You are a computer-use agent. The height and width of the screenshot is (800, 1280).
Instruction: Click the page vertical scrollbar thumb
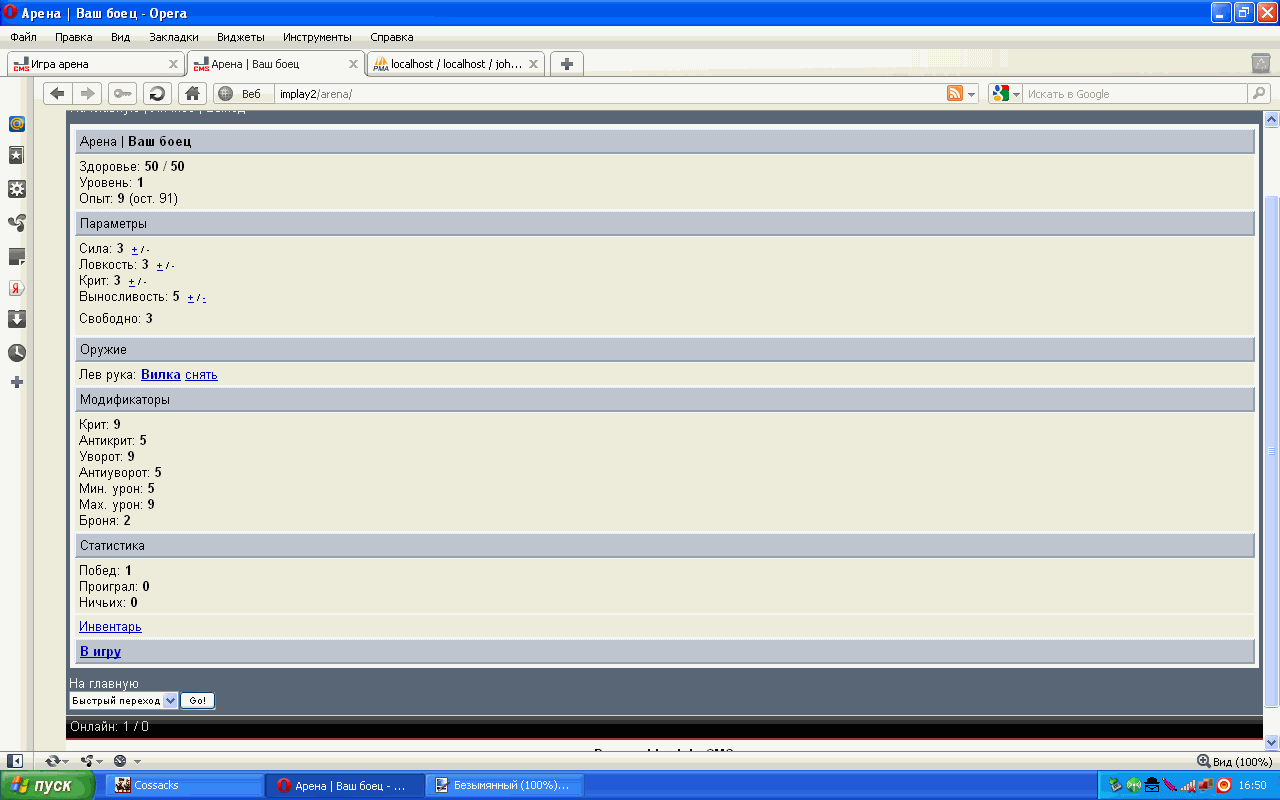[x=1272, y=450]
